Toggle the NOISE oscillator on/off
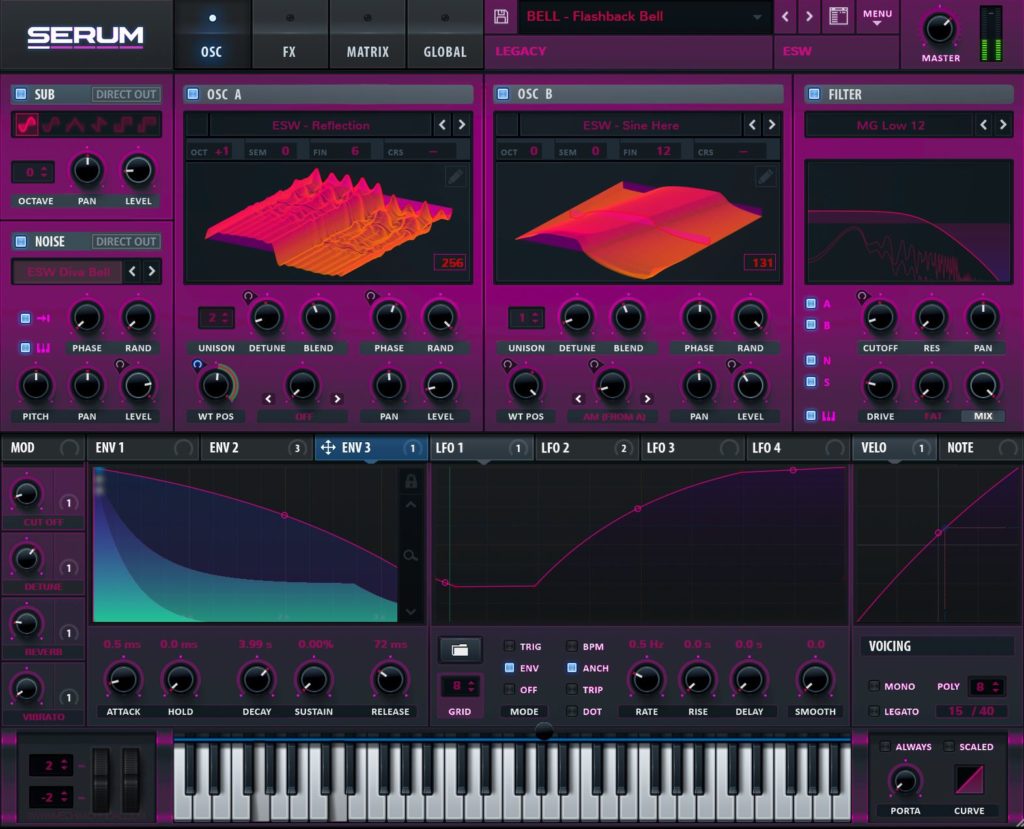Screen dimensions: 1024x829 coord(21,241)
